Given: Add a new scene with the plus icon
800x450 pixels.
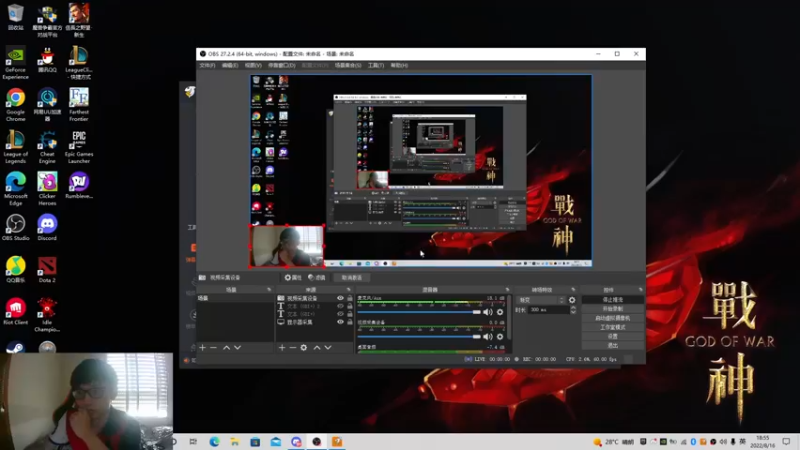Looking at the screenshot, I should click(203, 347).
